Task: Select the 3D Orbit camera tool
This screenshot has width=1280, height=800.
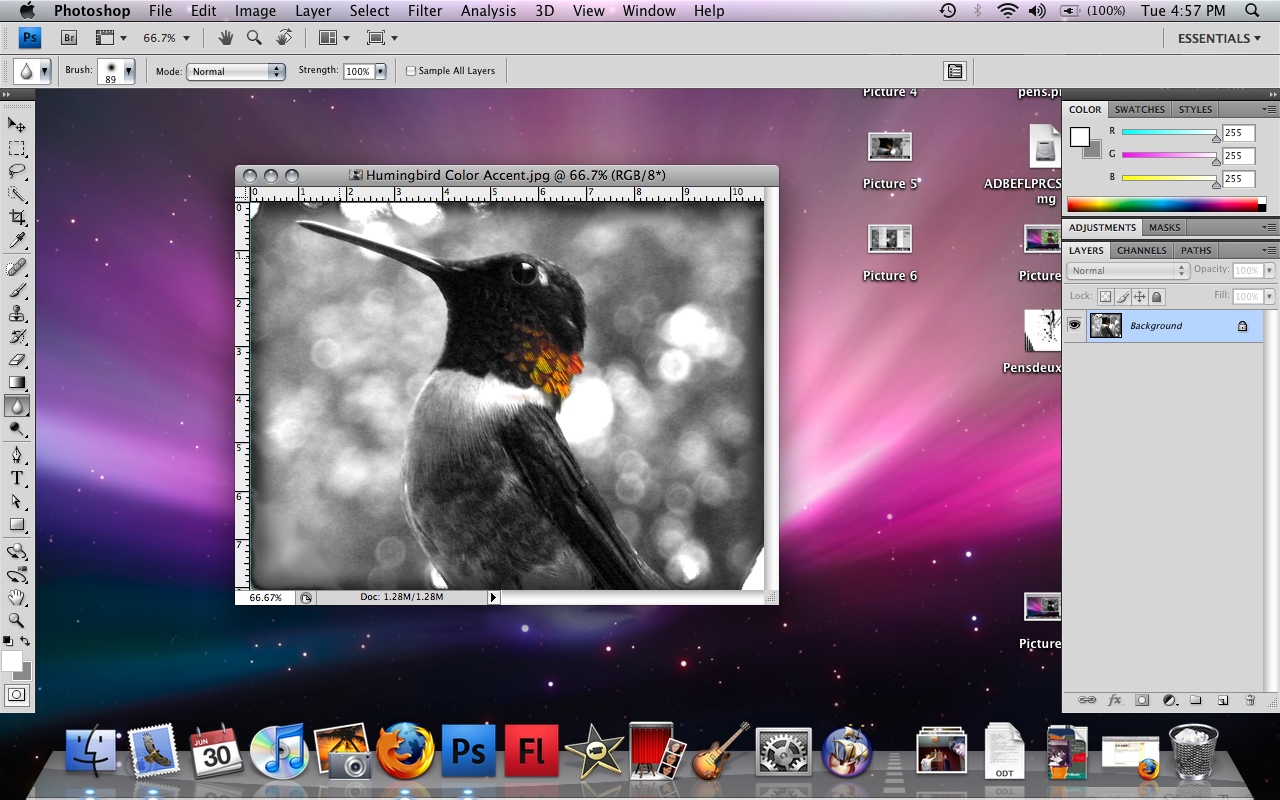Action: pyautogui.click(x=17, y=575)
